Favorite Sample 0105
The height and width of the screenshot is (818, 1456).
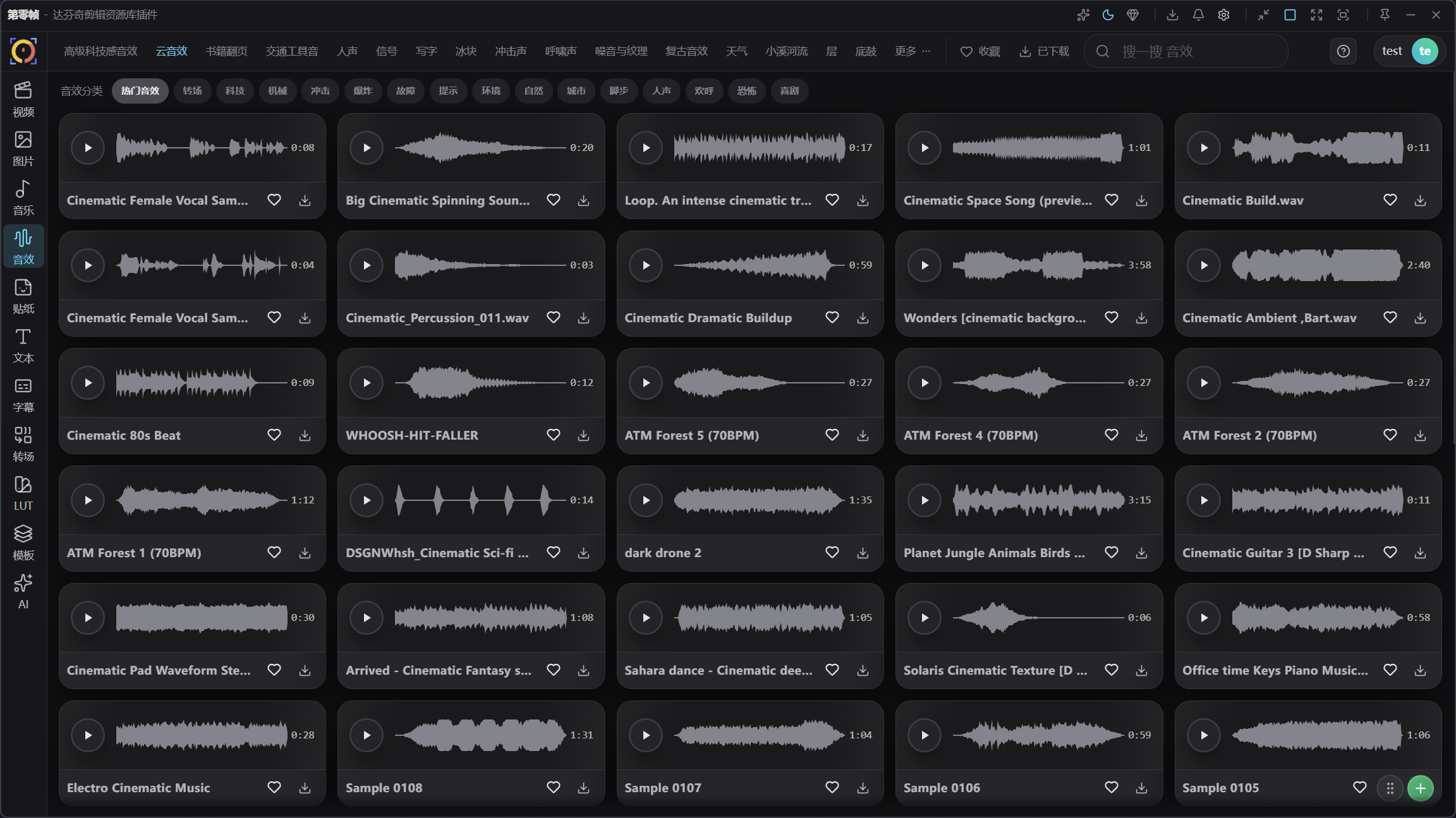click(1360, 788)
